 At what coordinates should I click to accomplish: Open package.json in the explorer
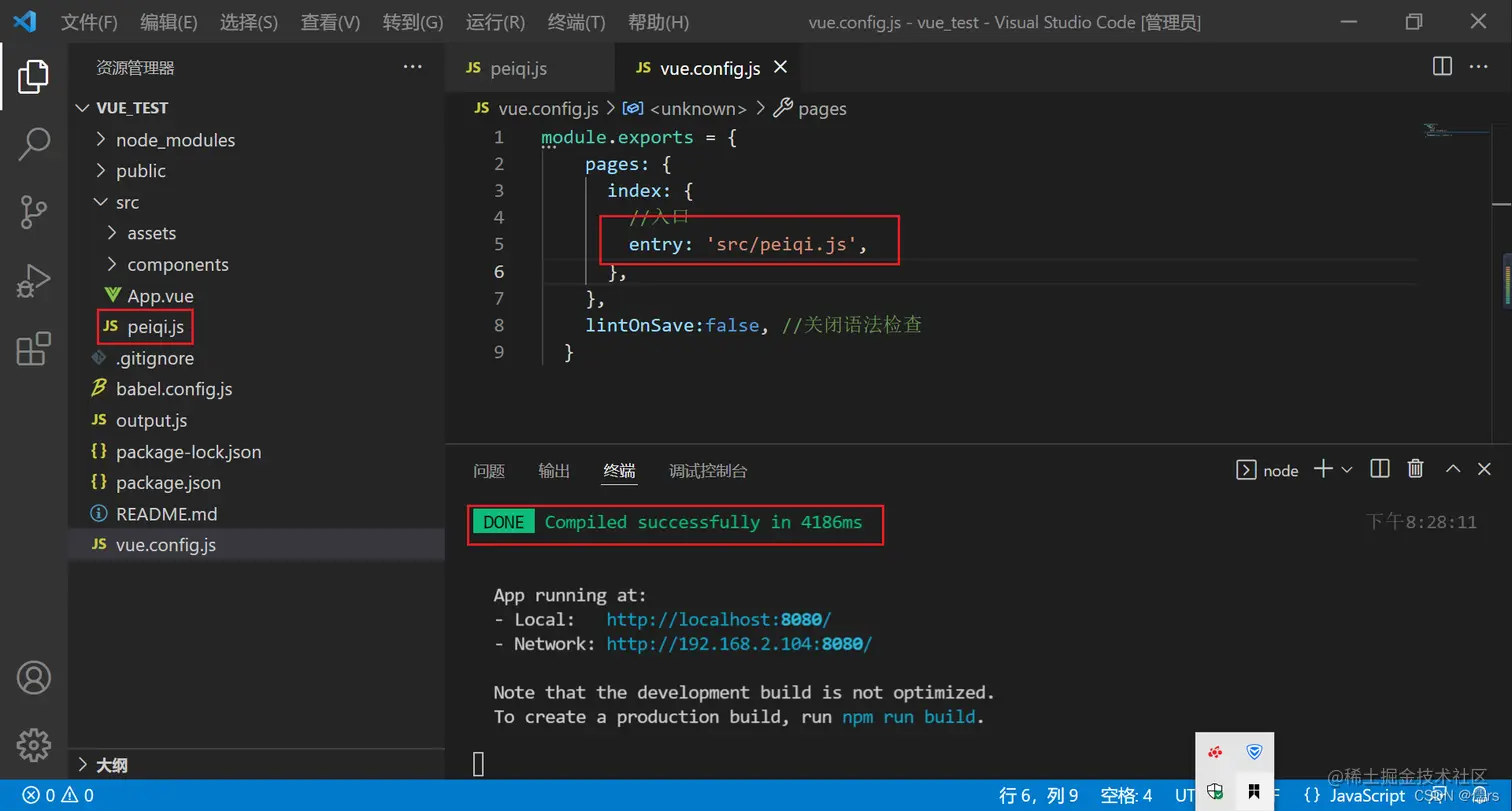click(168, 483)
